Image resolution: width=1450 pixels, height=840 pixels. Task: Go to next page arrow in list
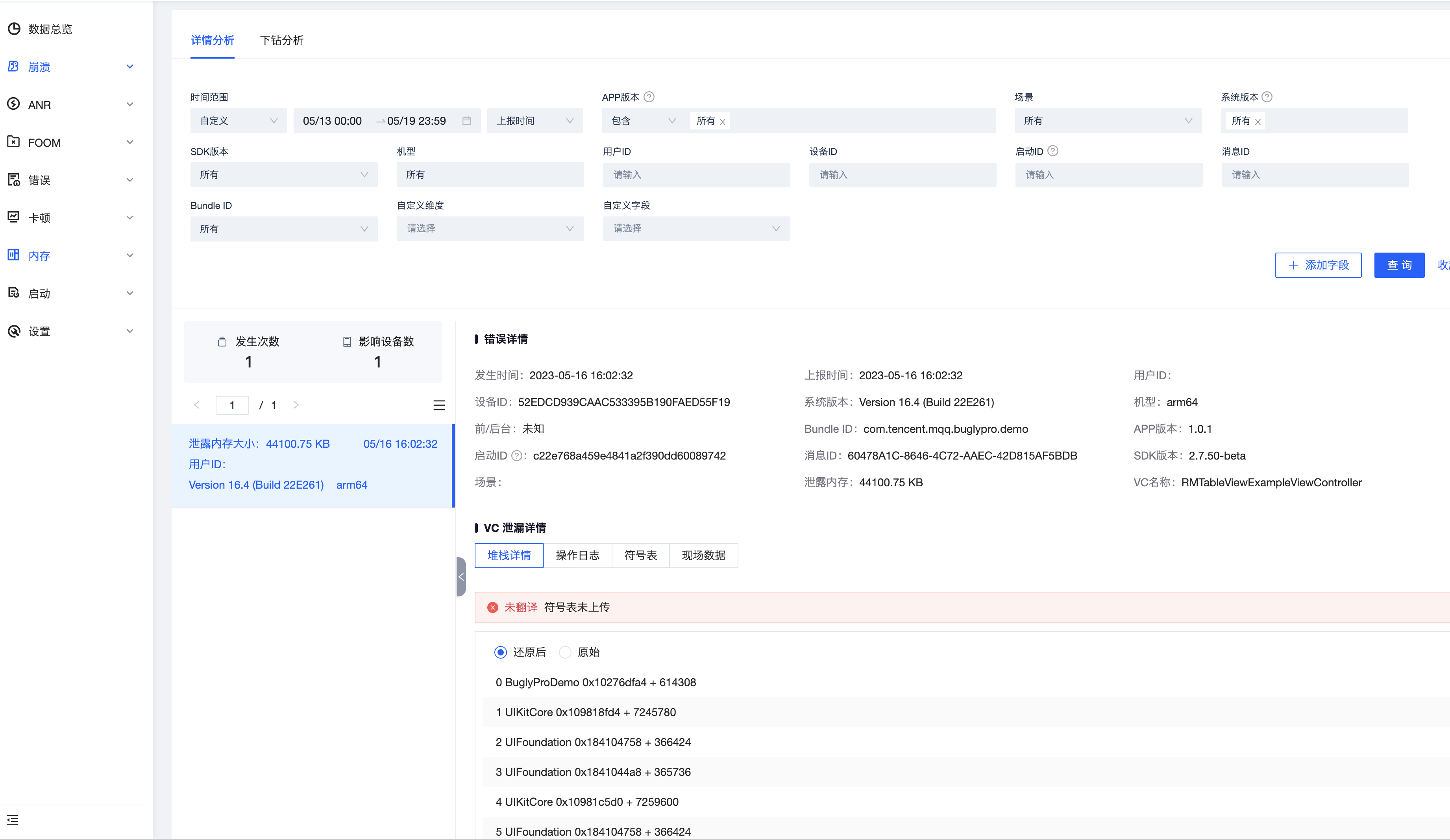[x=296, y=405]
